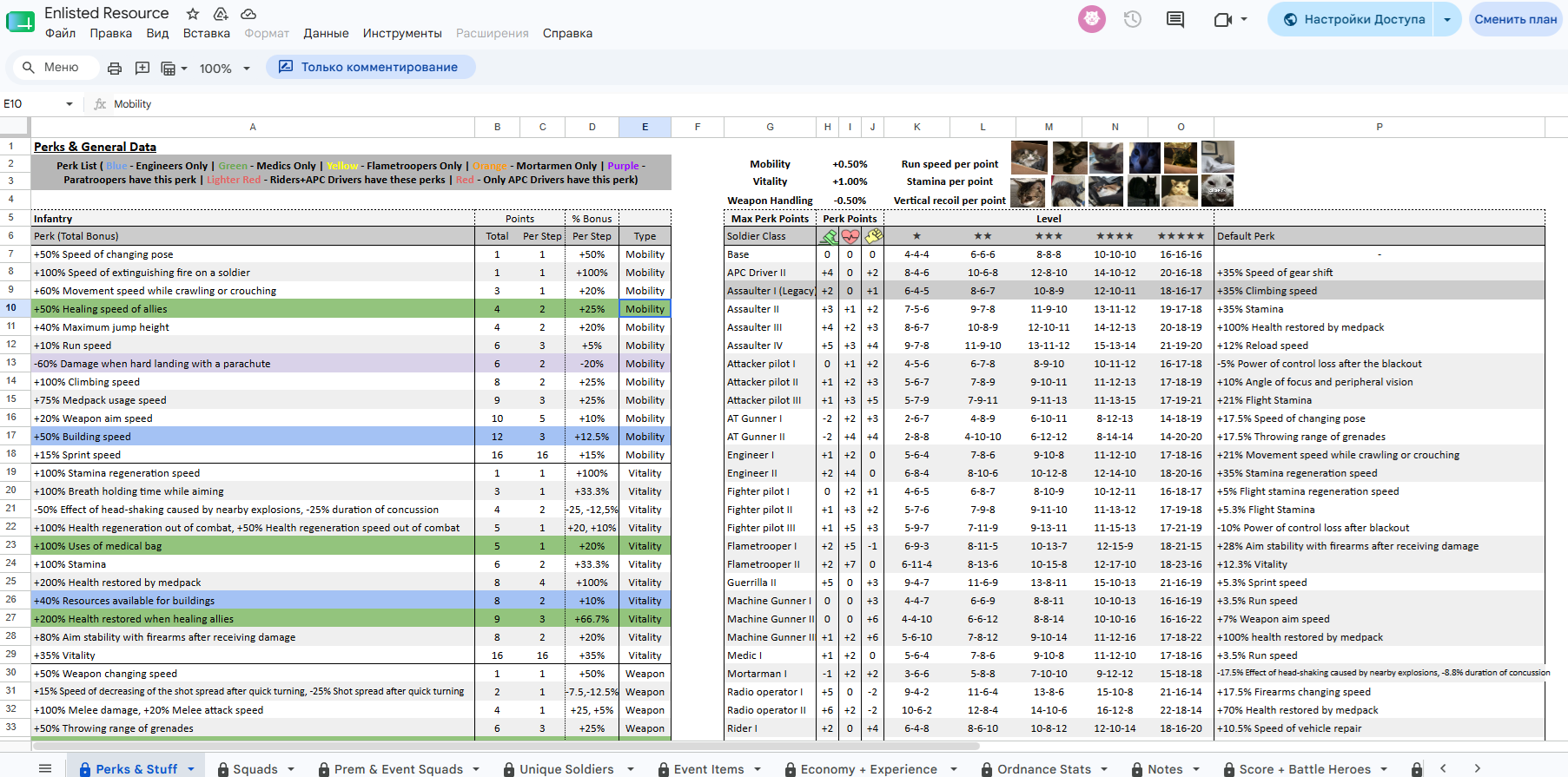
Task: Click the Vitality heart header icon
Action: 850,236
